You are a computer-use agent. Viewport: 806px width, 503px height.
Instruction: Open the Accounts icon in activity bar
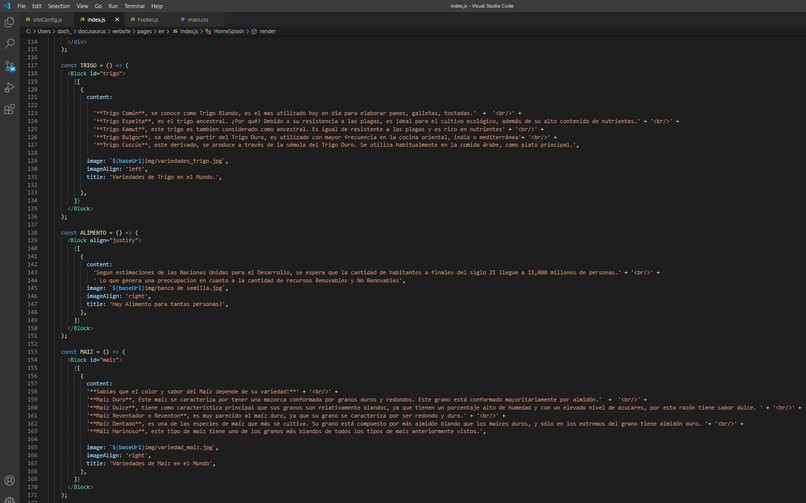click(9, 480)
